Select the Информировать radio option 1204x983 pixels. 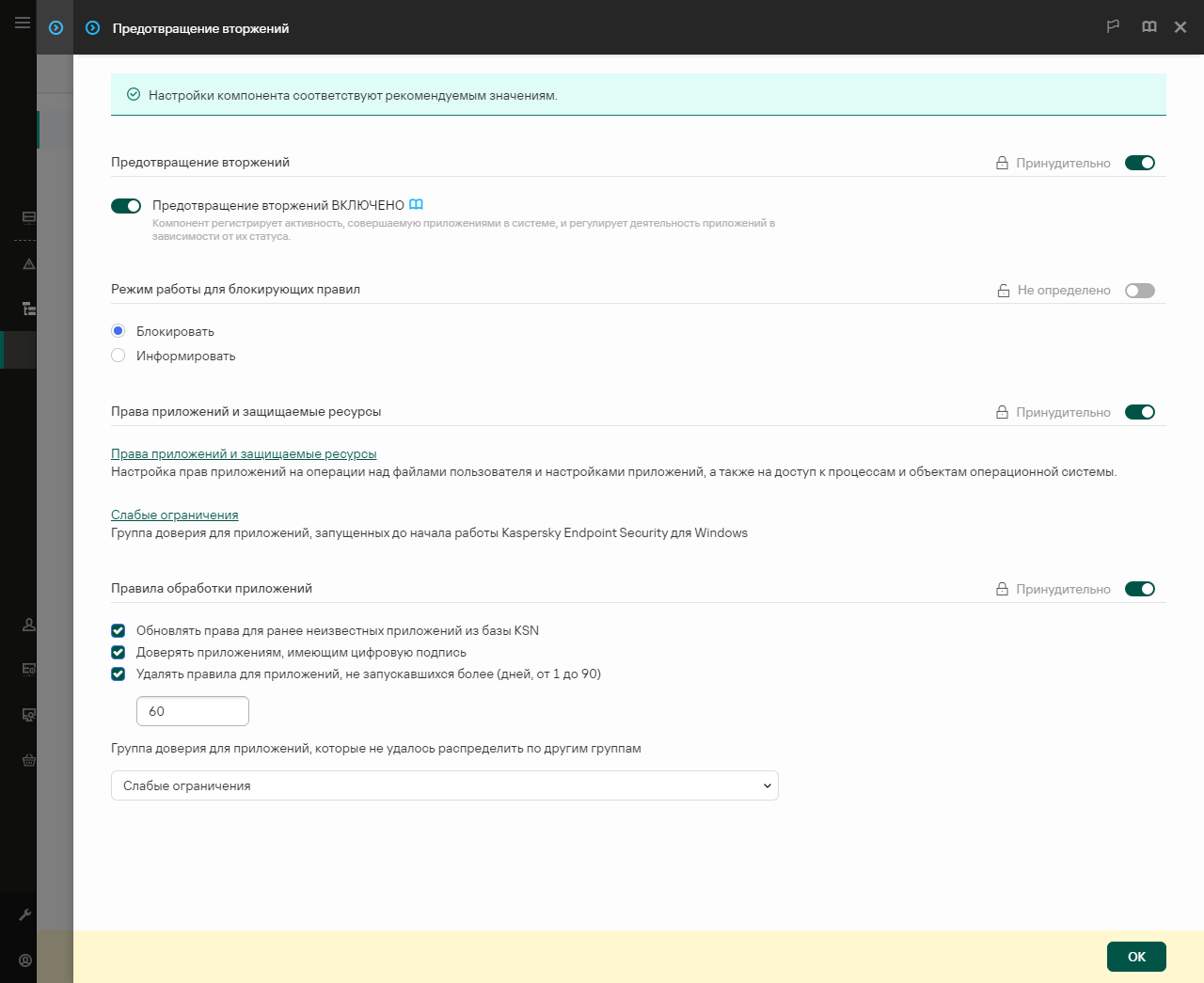tap(118, 356)
